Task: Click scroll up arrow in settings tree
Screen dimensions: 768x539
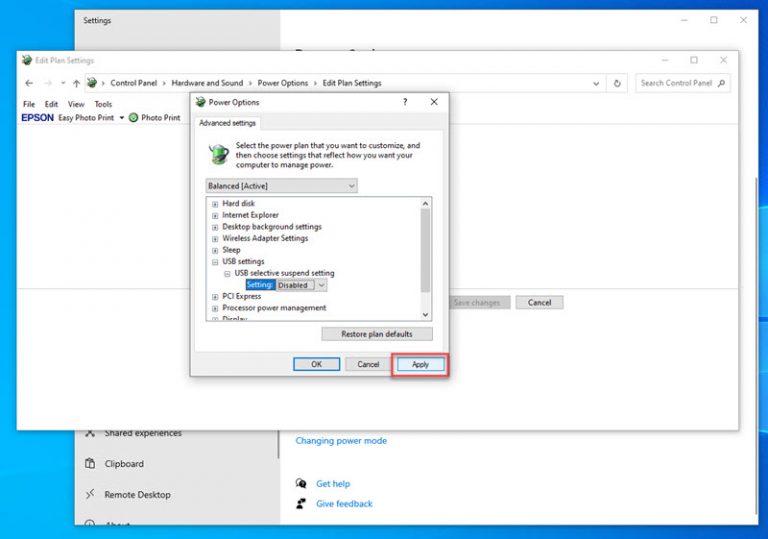Action: 425,203
